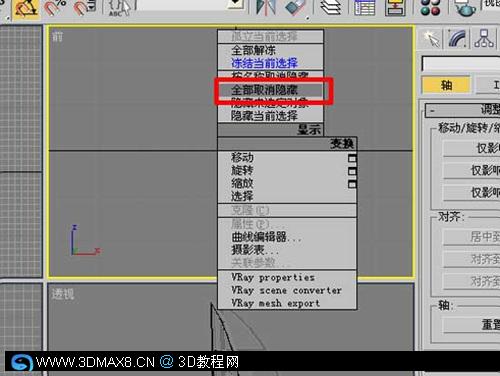Open VRay scene converter
This screenshot has width=500, height=376.
286,290
